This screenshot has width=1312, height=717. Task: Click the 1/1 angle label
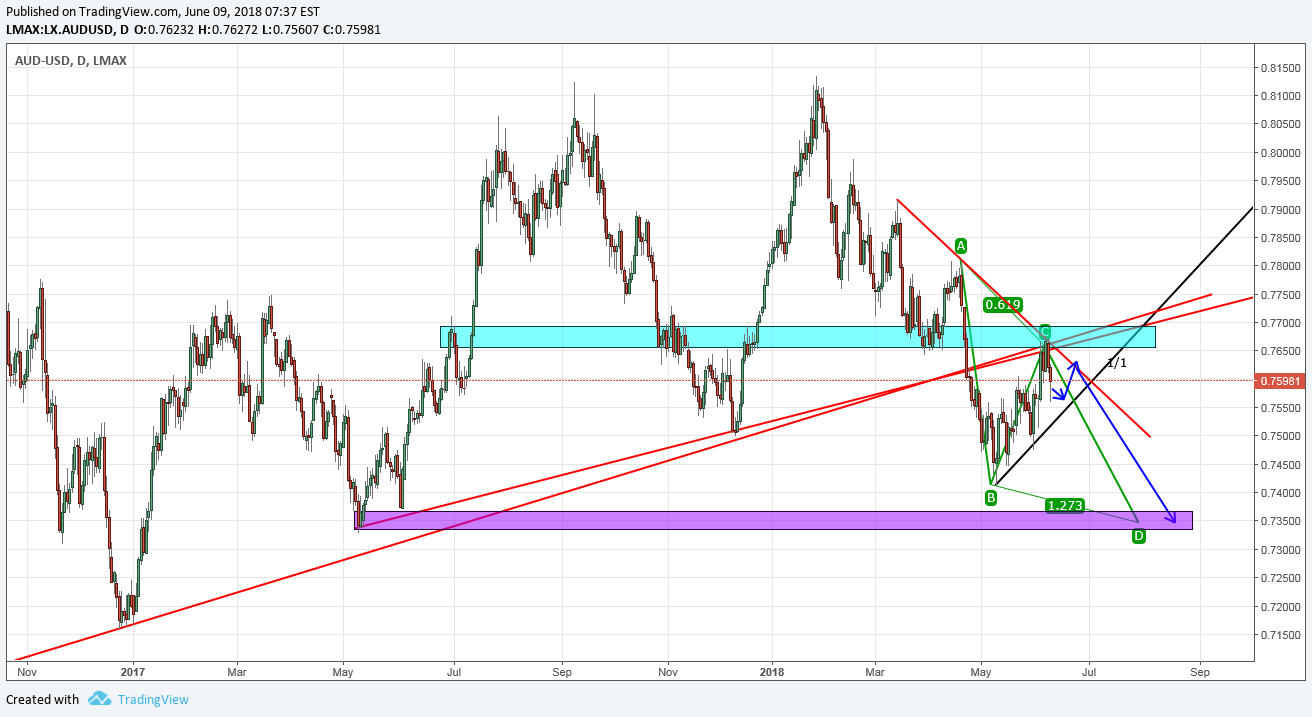click(1117, 362)
